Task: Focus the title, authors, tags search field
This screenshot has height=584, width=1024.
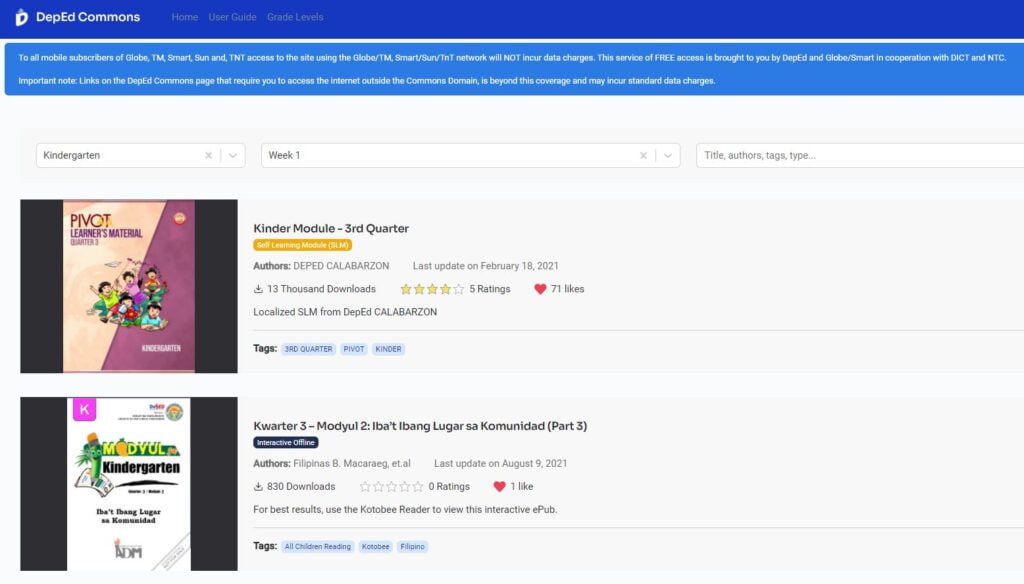Action: (859, 155)
